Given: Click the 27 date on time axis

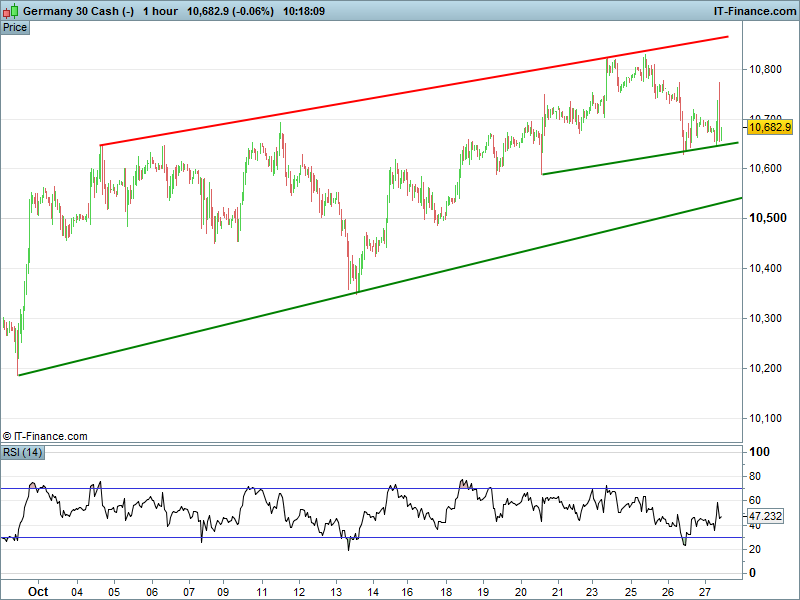Looking at the screenshot, I should pyautogui.click(x=705, y=592).
